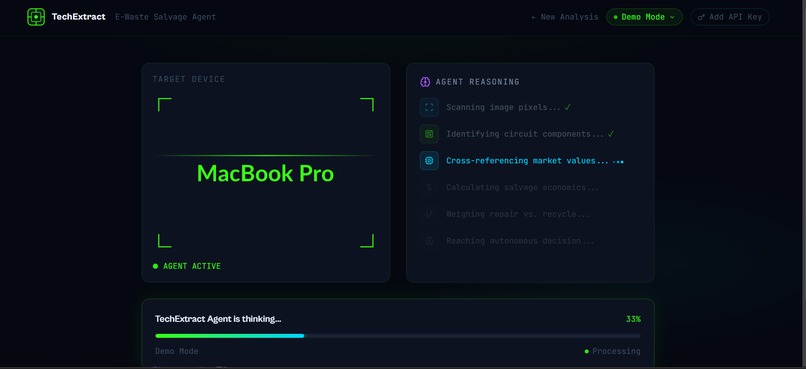806x369 pixels.
Task: Select 'Reaching autonomous decision...' step text
Action: [x=520, y=241]
